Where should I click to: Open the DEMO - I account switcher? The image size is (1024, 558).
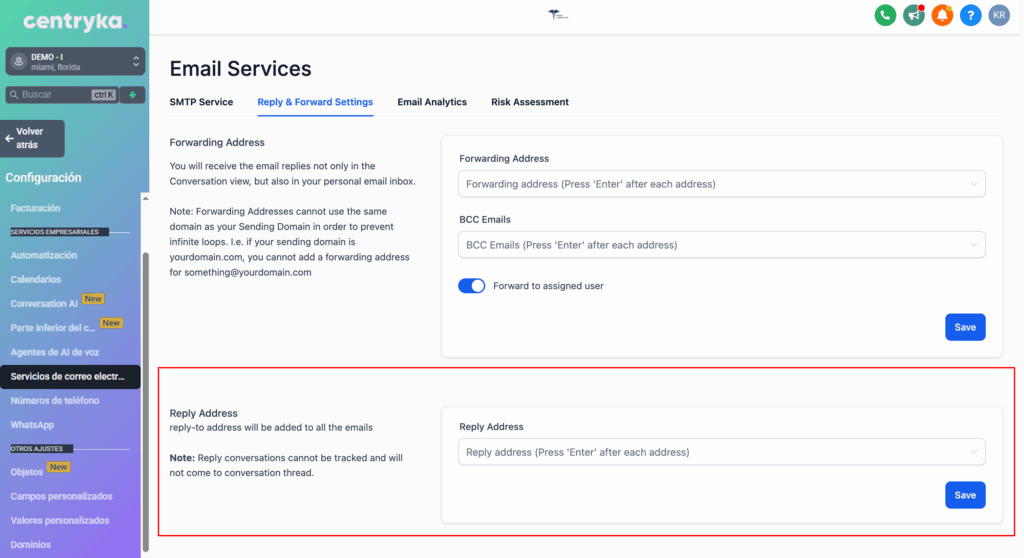pos(75,61)
